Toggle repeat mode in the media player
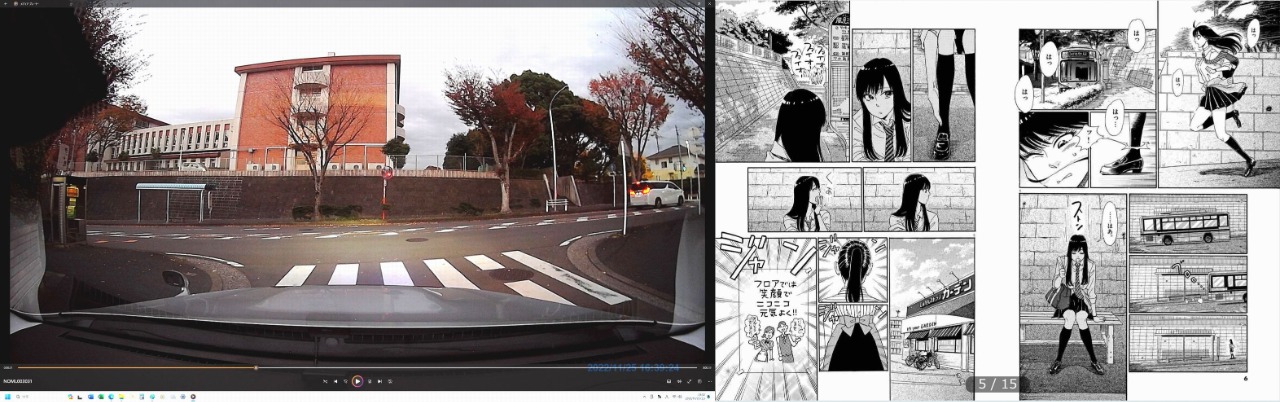Viewport: 1280px width, 402px height. click(x=390, y=381)
